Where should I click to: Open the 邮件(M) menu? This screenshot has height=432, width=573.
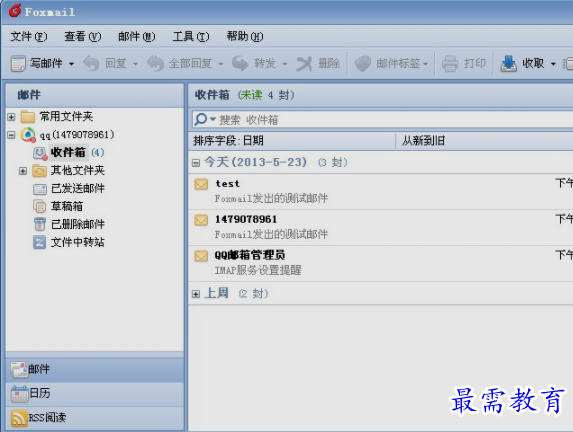pos(137,36)
